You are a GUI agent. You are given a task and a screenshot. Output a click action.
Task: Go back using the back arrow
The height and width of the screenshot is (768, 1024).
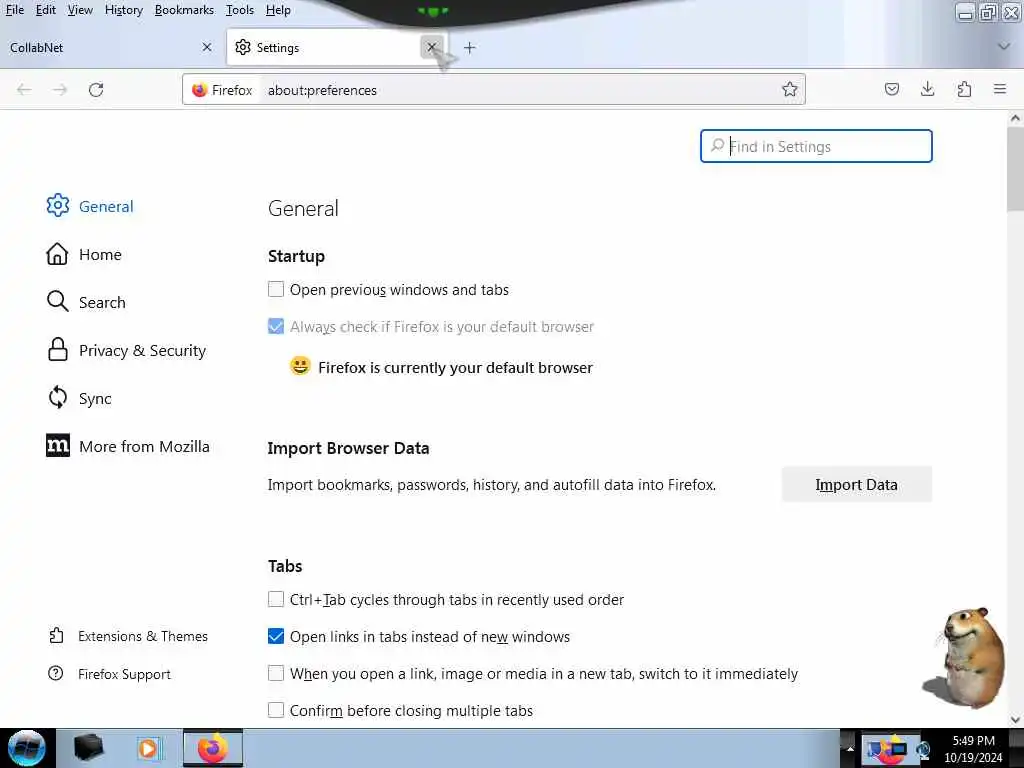(24, 89)
